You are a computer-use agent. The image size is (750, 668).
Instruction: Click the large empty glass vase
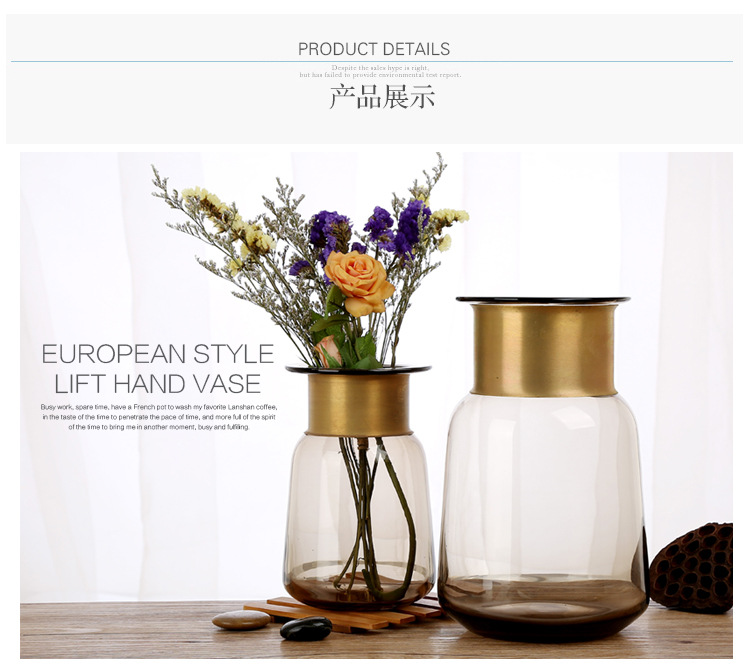[543, 469]
